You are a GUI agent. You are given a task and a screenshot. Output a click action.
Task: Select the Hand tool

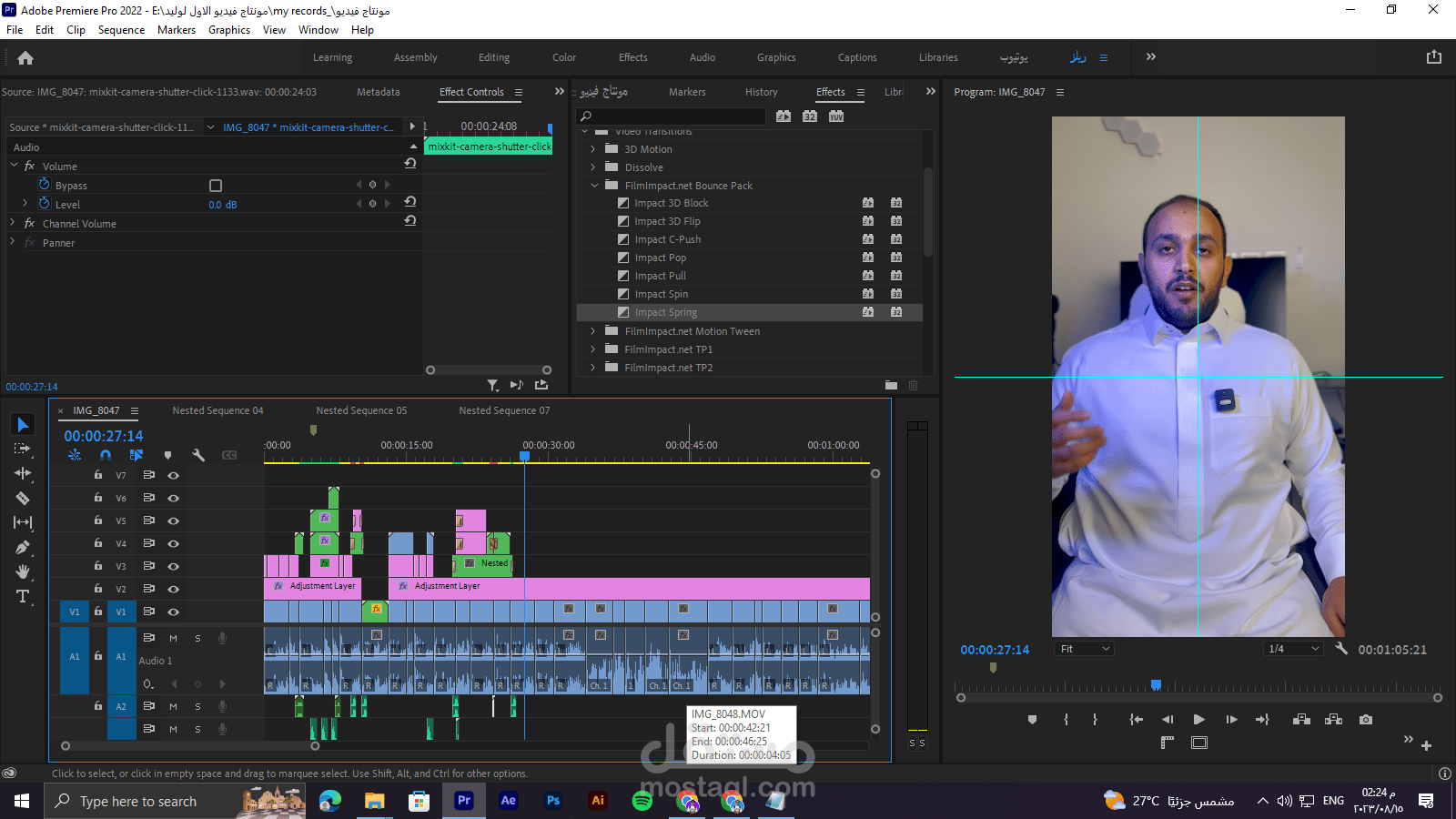pyautogui.click(x=23, y=571)
